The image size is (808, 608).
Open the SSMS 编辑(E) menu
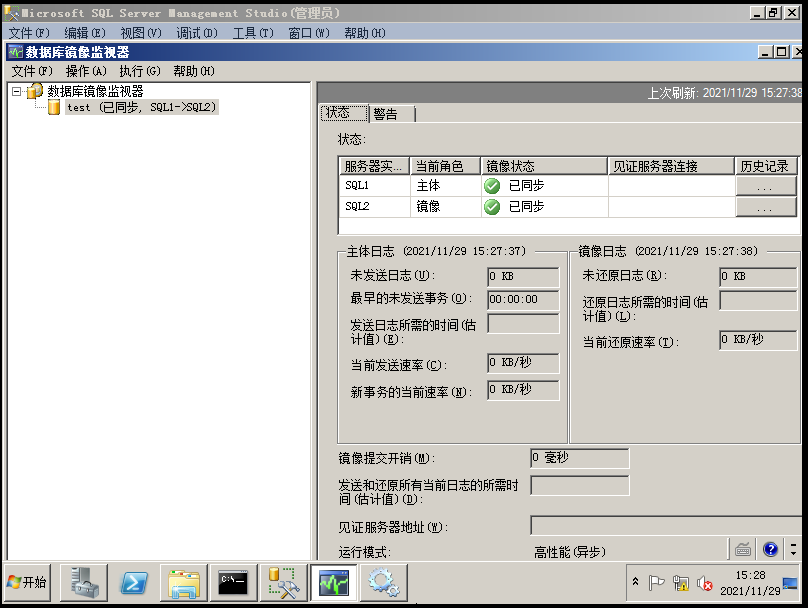(85, 33)
